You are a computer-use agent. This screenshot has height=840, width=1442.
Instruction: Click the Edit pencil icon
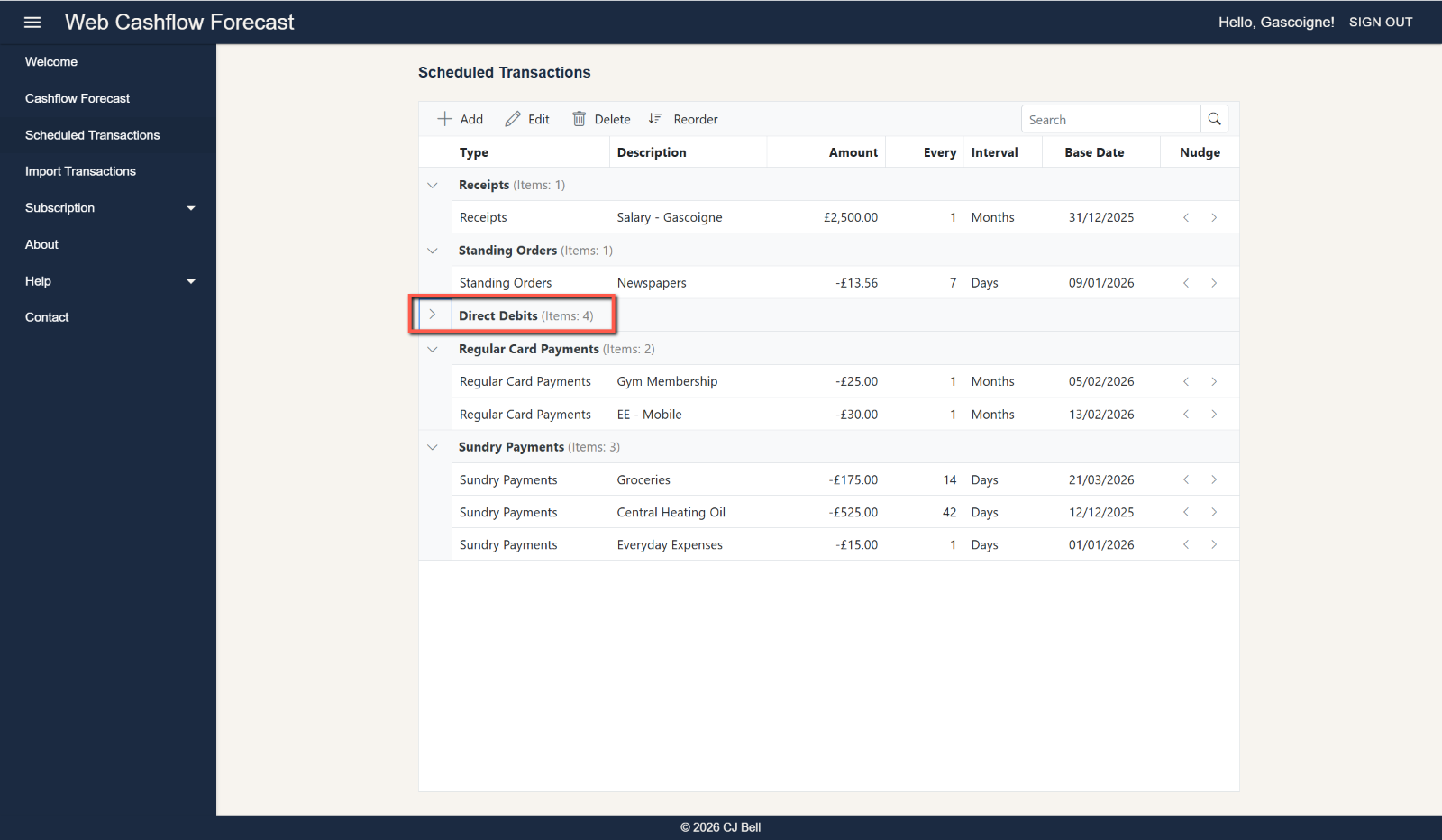point(513,119)
